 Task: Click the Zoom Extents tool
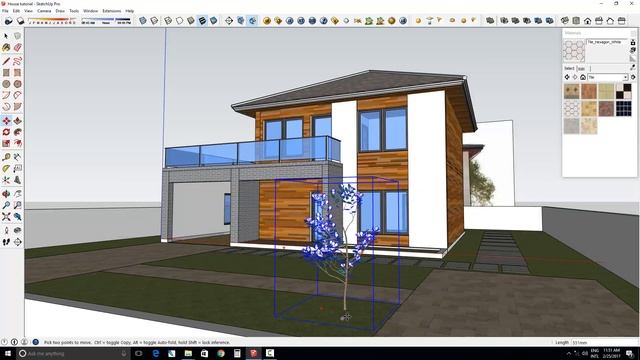[x=6, y=217]
